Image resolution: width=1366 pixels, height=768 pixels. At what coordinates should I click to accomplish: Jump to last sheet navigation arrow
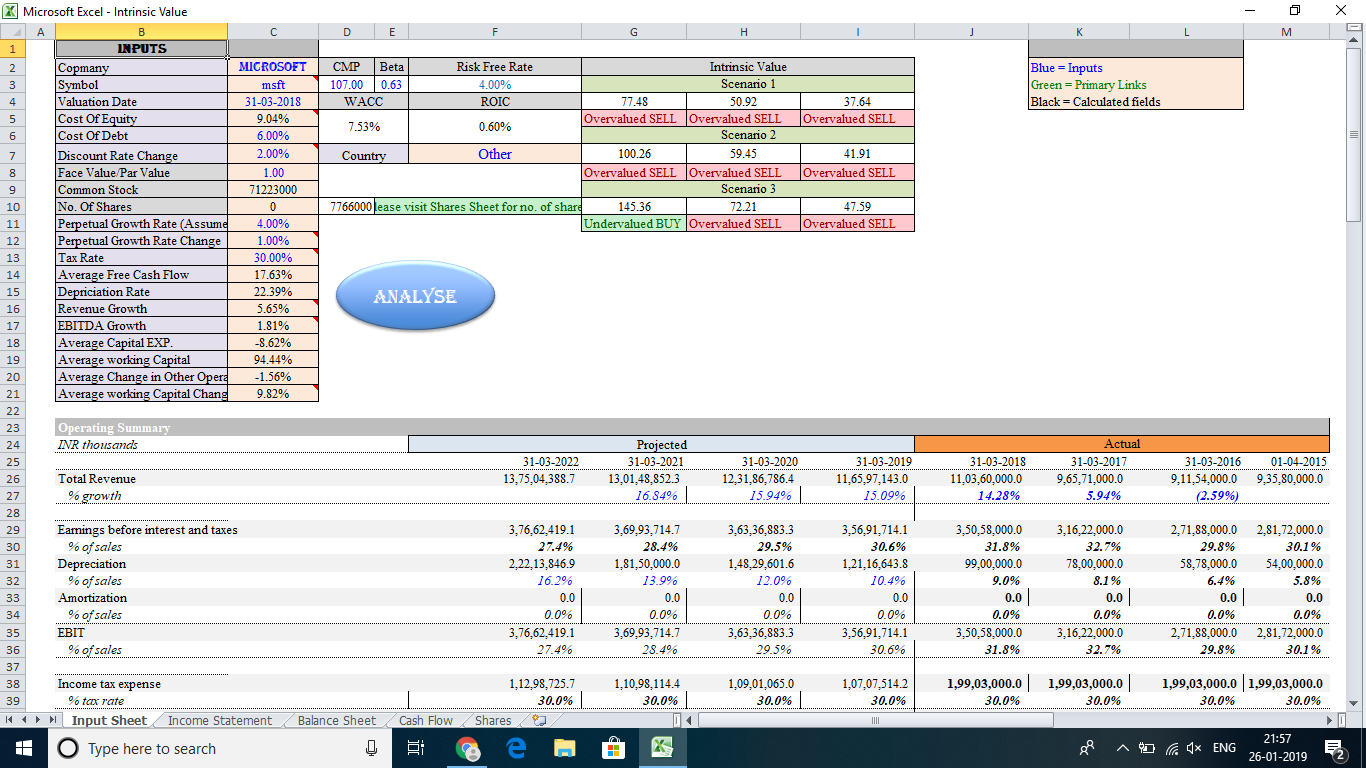[x=53, y=720]
